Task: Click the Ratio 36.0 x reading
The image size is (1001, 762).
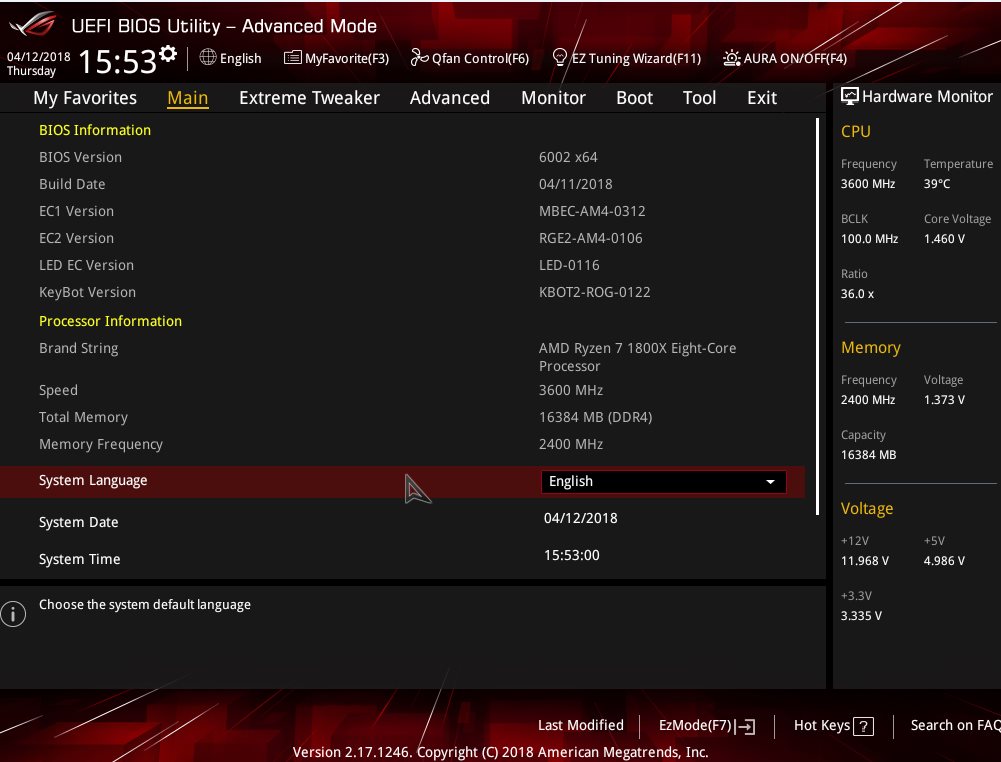Action: click(x=857, y=294)
